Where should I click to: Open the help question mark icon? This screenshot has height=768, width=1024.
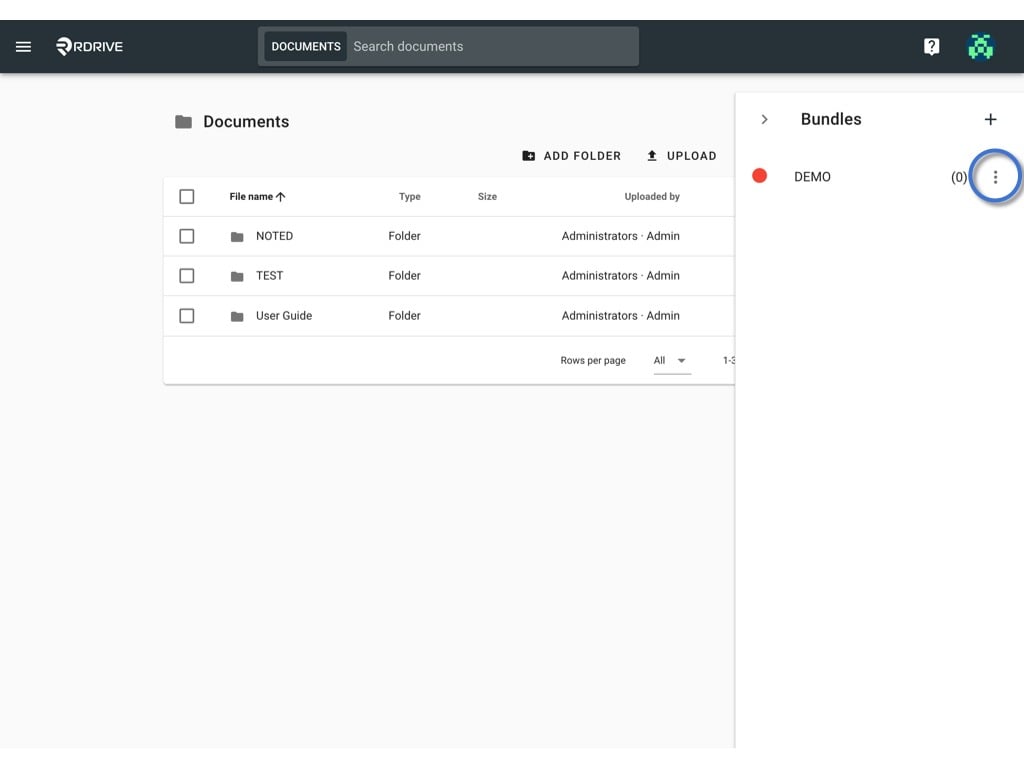pyautogui.click(x=931, y=46)
